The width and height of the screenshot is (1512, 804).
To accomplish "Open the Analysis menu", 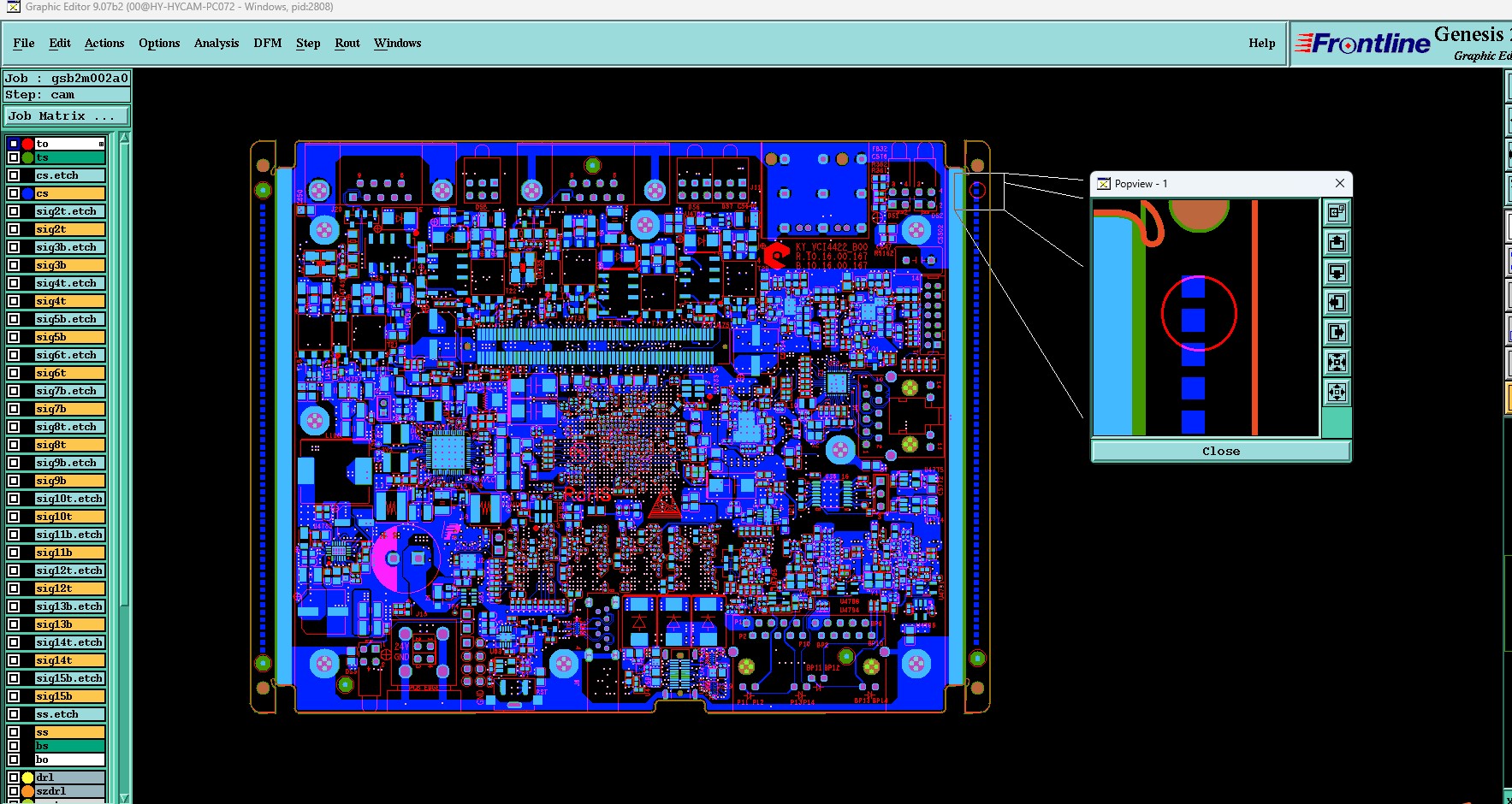I will click(x=216, y=43).
